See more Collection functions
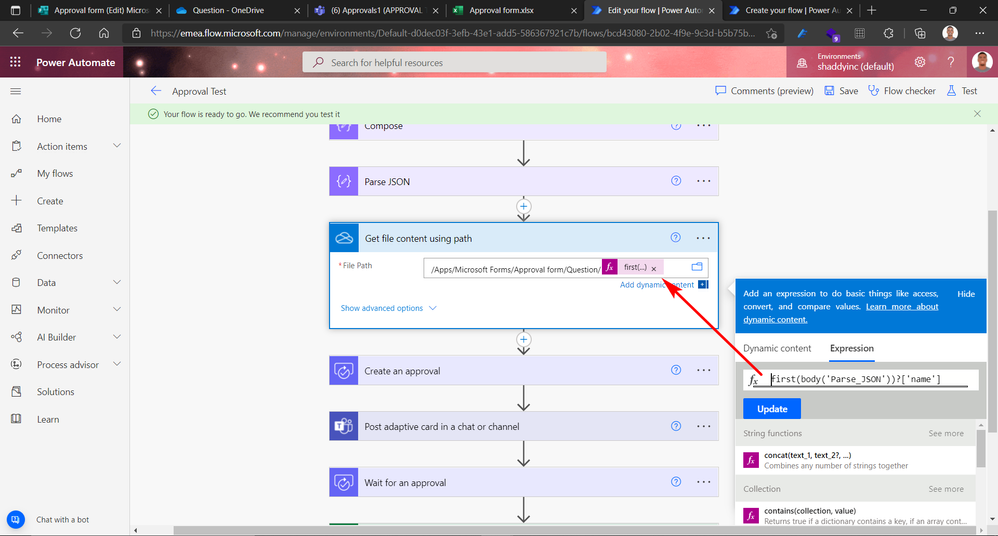 (x=946, y=489)
